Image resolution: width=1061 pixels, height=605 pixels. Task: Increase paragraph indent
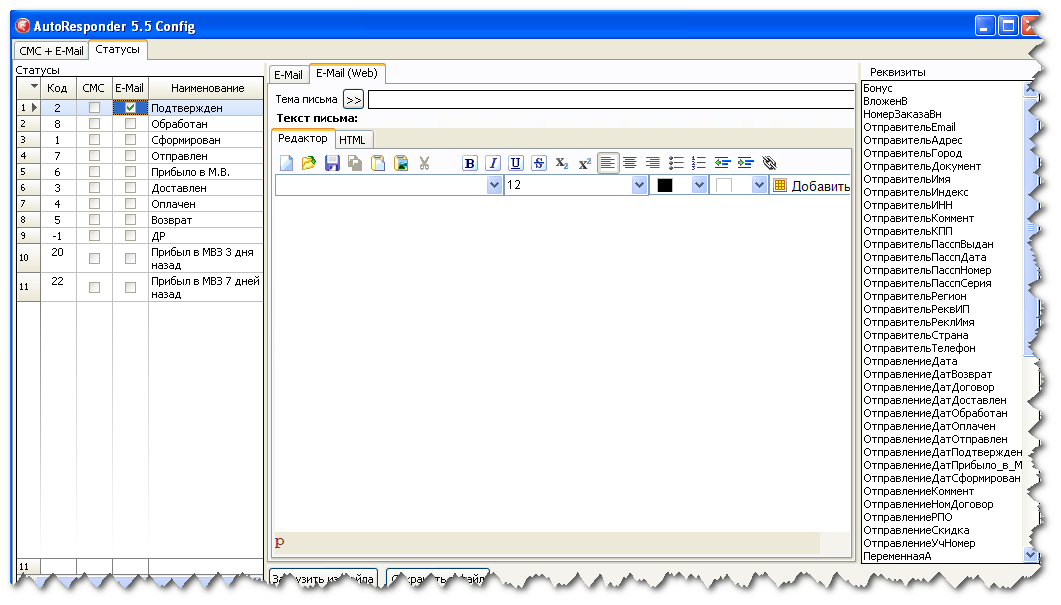pyautogui.click(x=745, y=163)
